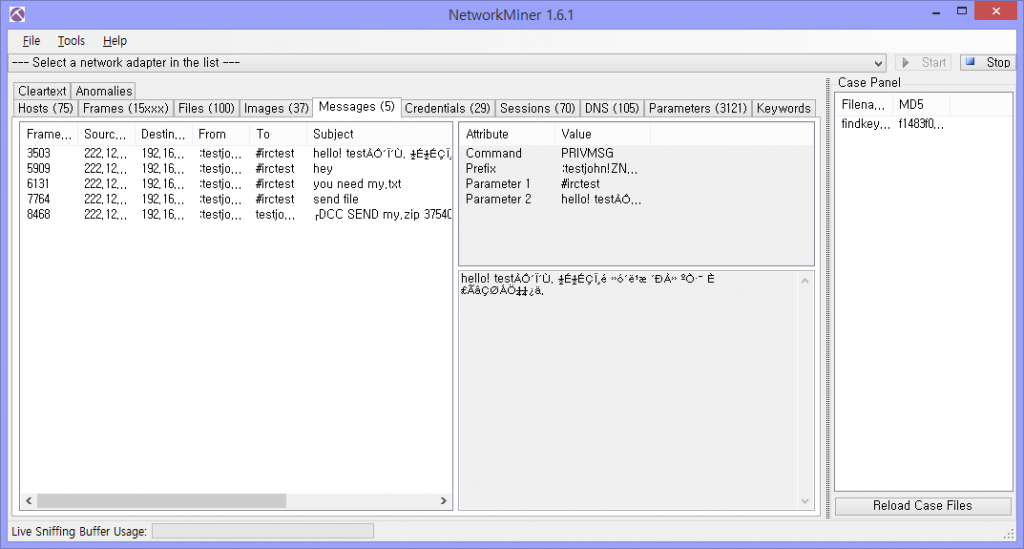Switch to the Keywords tab

(x=784, y=108)
